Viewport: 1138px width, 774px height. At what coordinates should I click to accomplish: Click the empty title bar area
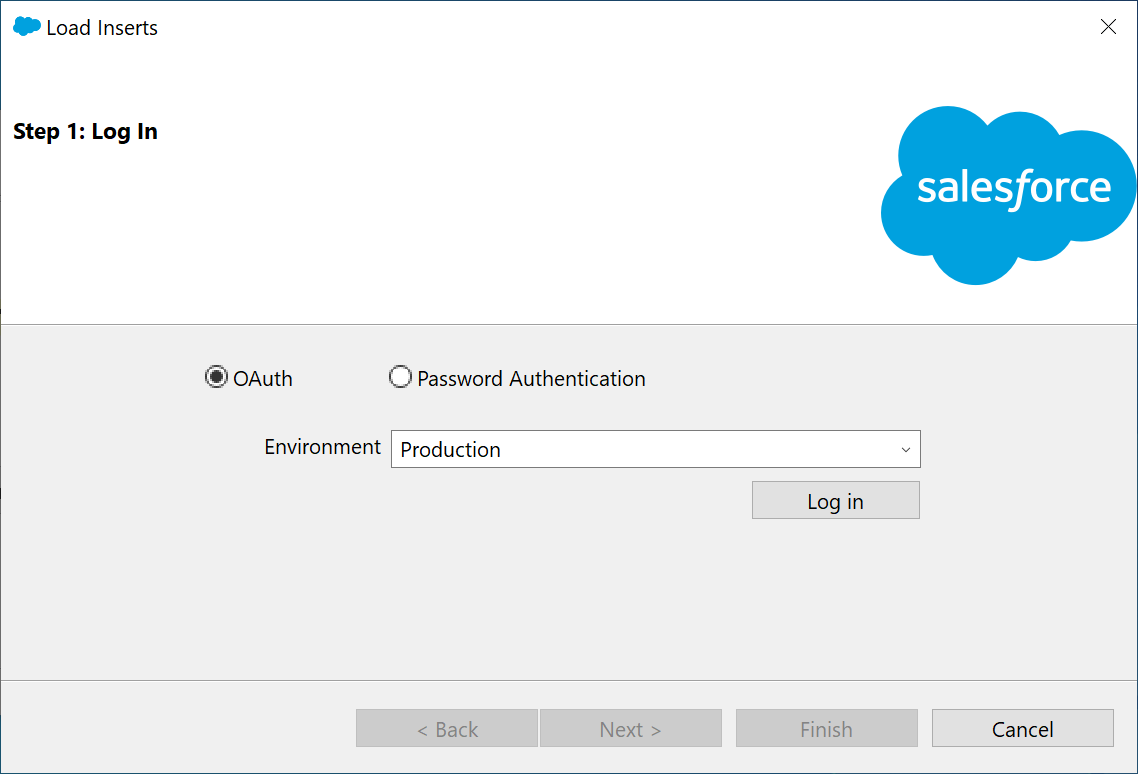tap(600, 27)
